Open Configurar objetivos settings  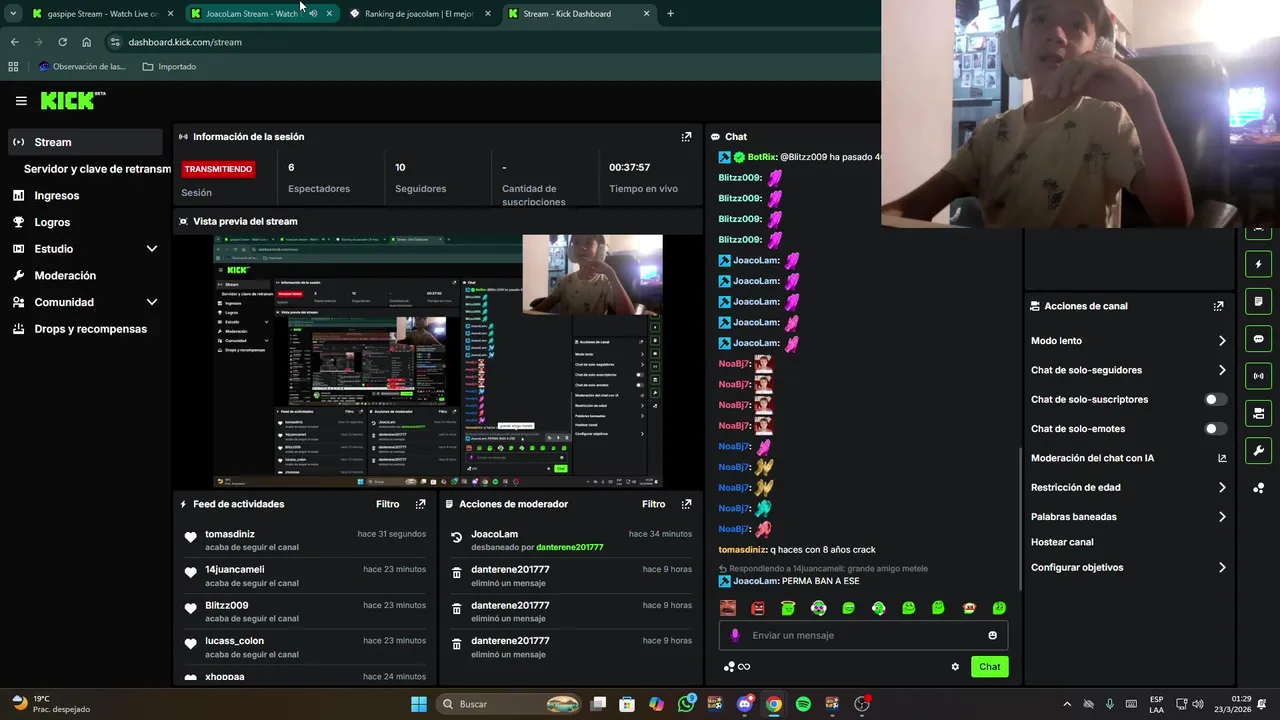1127,567
